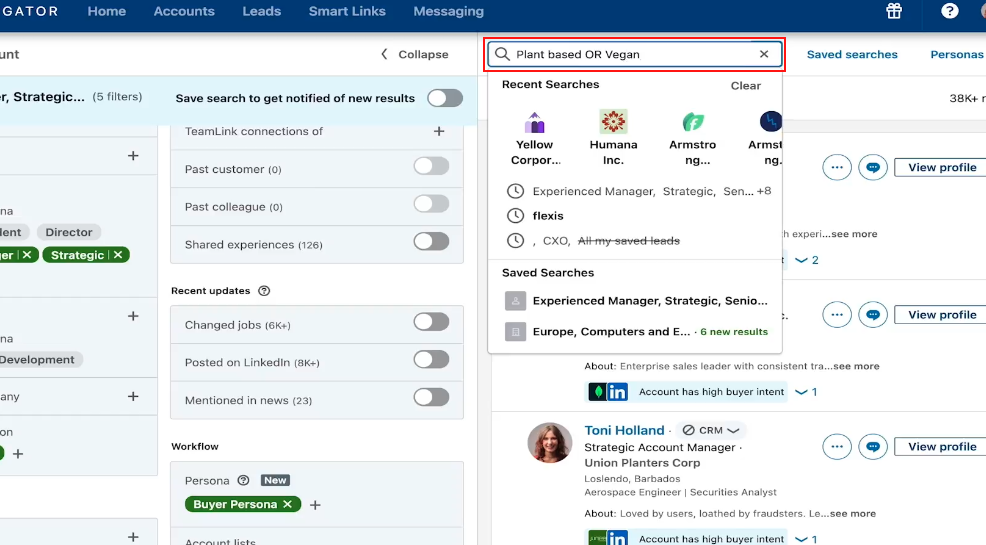
Task: Open more options menu for Toni Holland
Action: coord(837,447)
